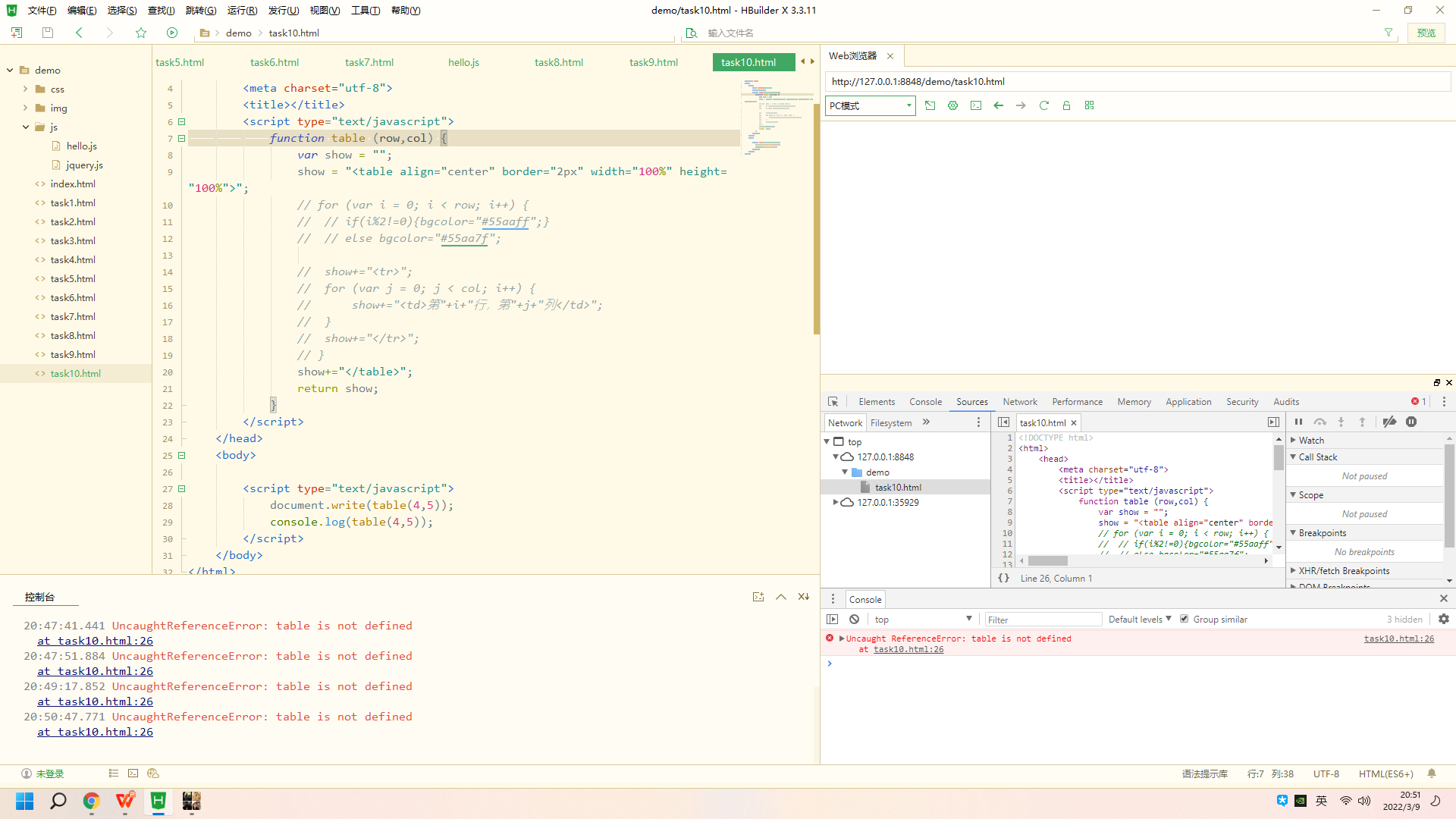Screen dimensions: 1456x819
Task: Click browser back arrow in Web panel
Action: tap(999, 105)
